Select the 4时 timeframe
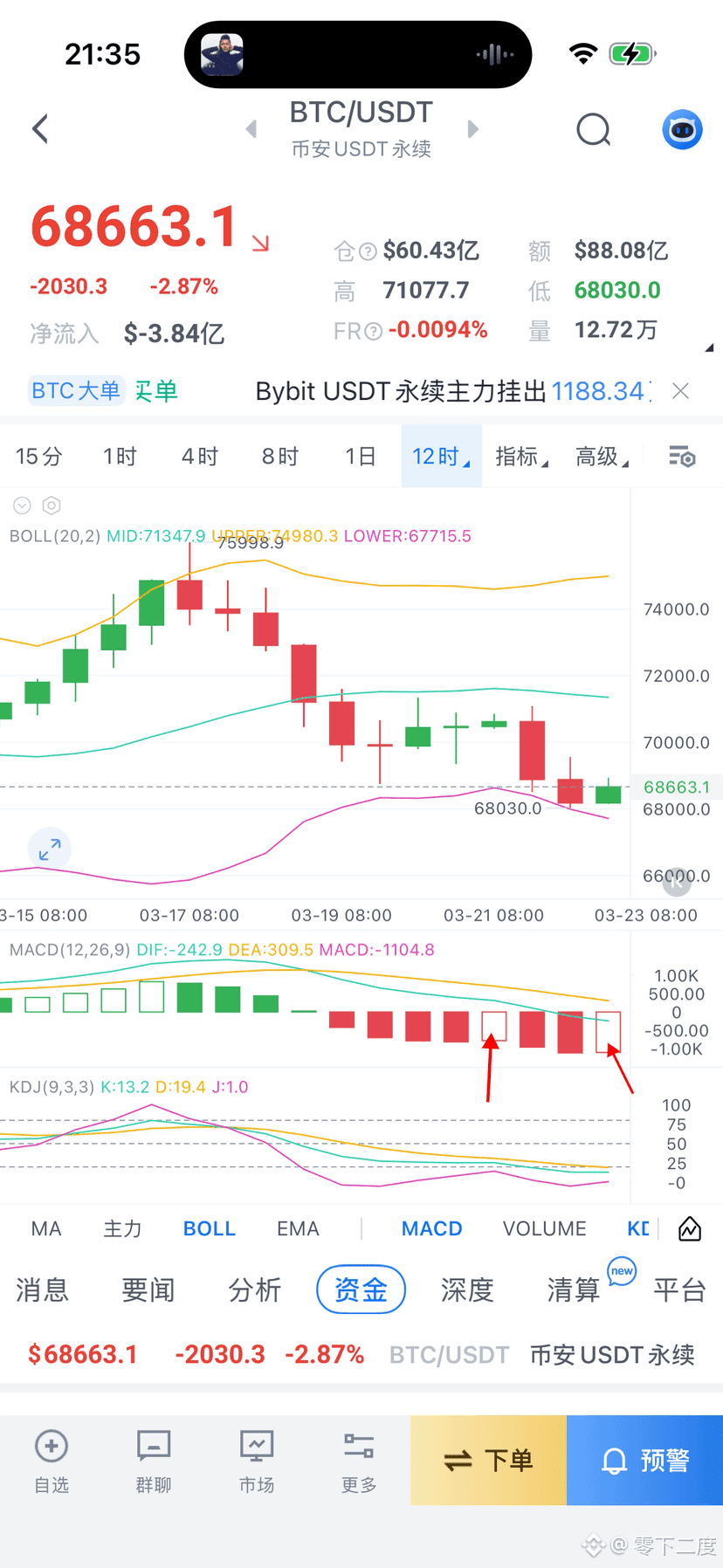 [200, 457]
